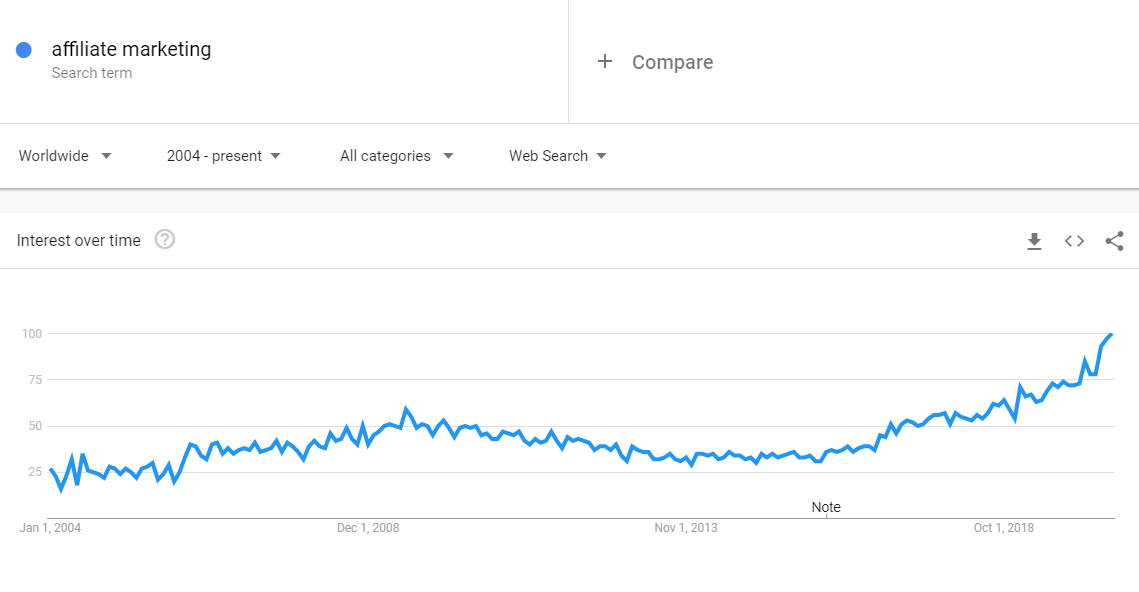Open the Web Search type dropdown
This screenshot has width=1139, height=592.
(x=557, y=156)
